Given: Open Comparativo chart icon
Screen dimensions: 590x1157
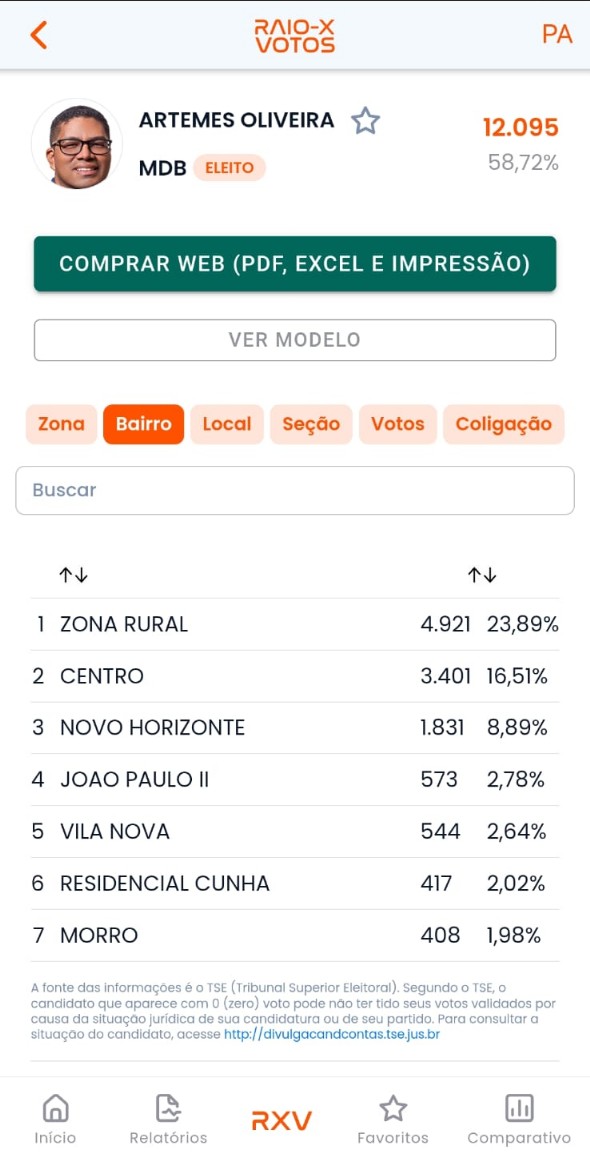Looking at the screenshot, I should [519, 1108].
